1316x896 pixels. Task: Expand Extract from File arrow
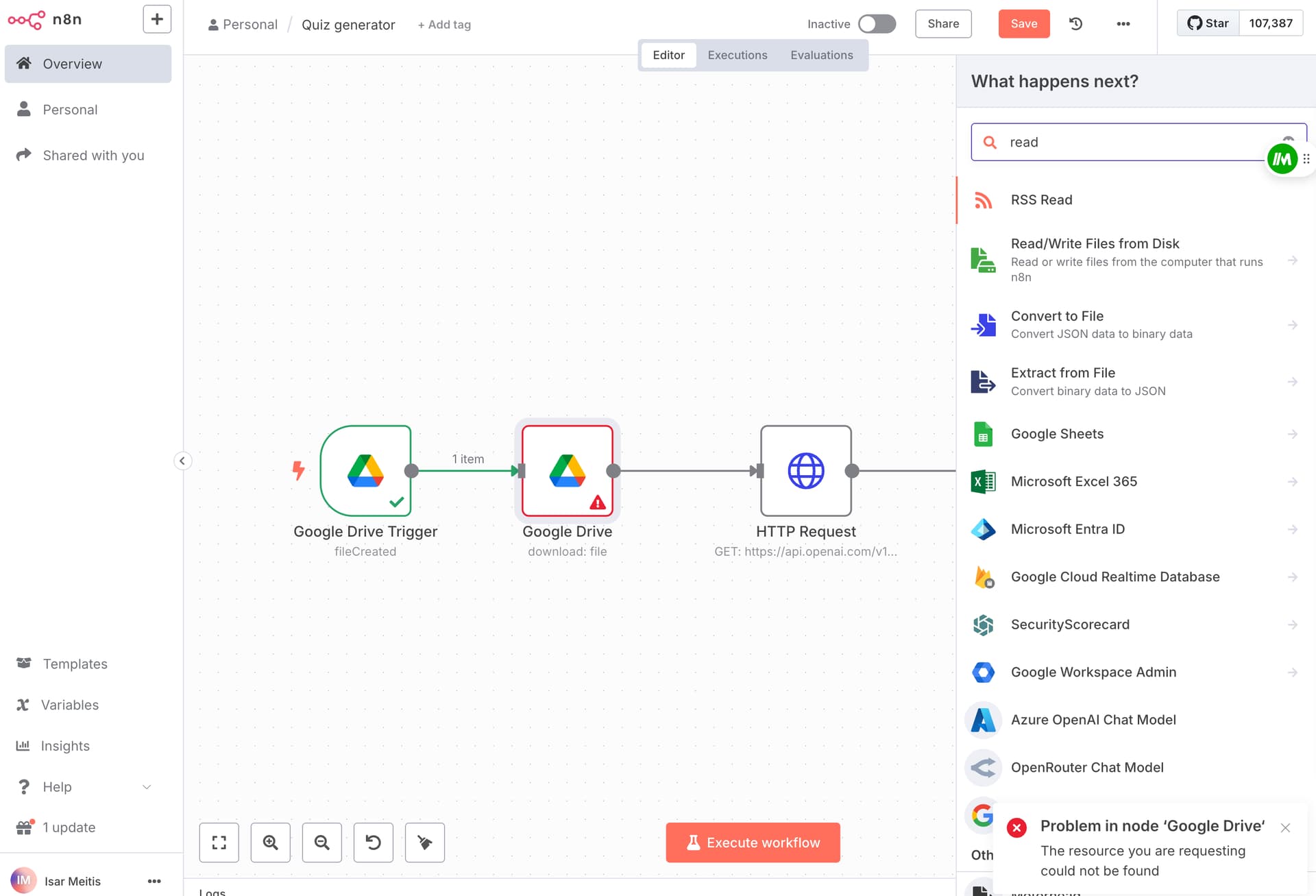click(x=1292, y=382)
